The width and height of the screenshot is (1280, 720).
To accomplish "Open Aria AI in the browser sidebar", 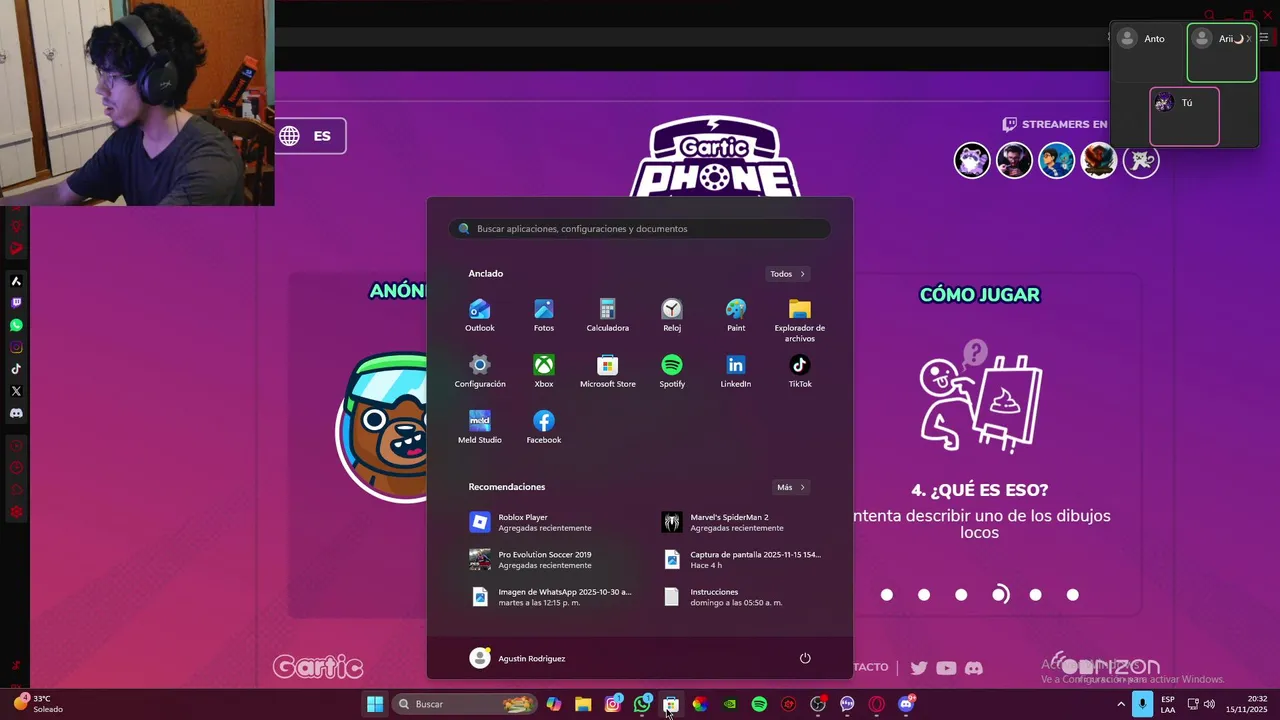I will click(x=16, y=281).
